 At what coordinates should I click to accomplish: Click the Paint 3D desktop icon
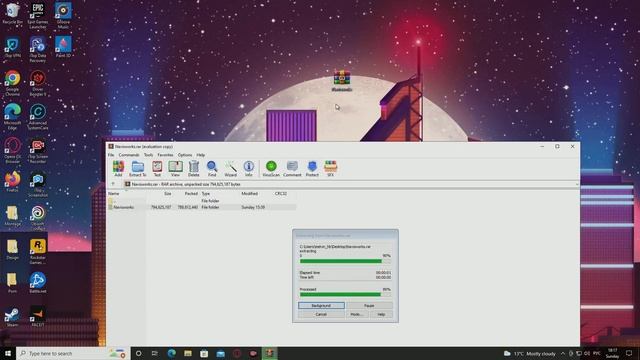[x=63, y=47]
